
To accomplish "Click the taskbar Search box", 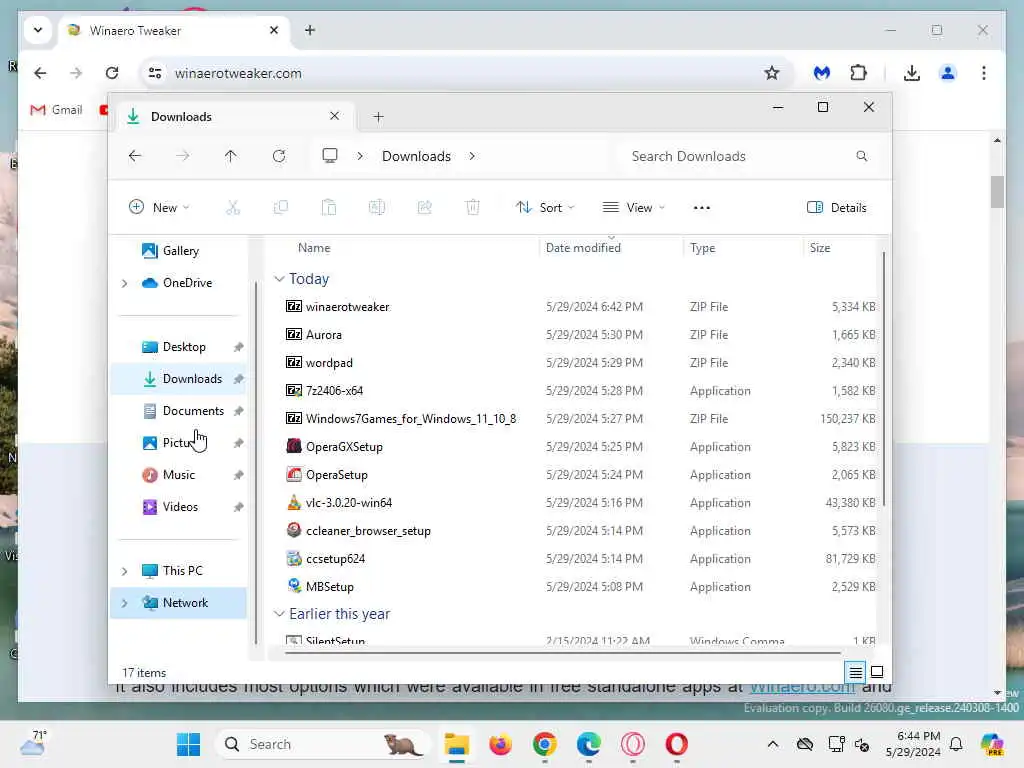I will (323, 744).
